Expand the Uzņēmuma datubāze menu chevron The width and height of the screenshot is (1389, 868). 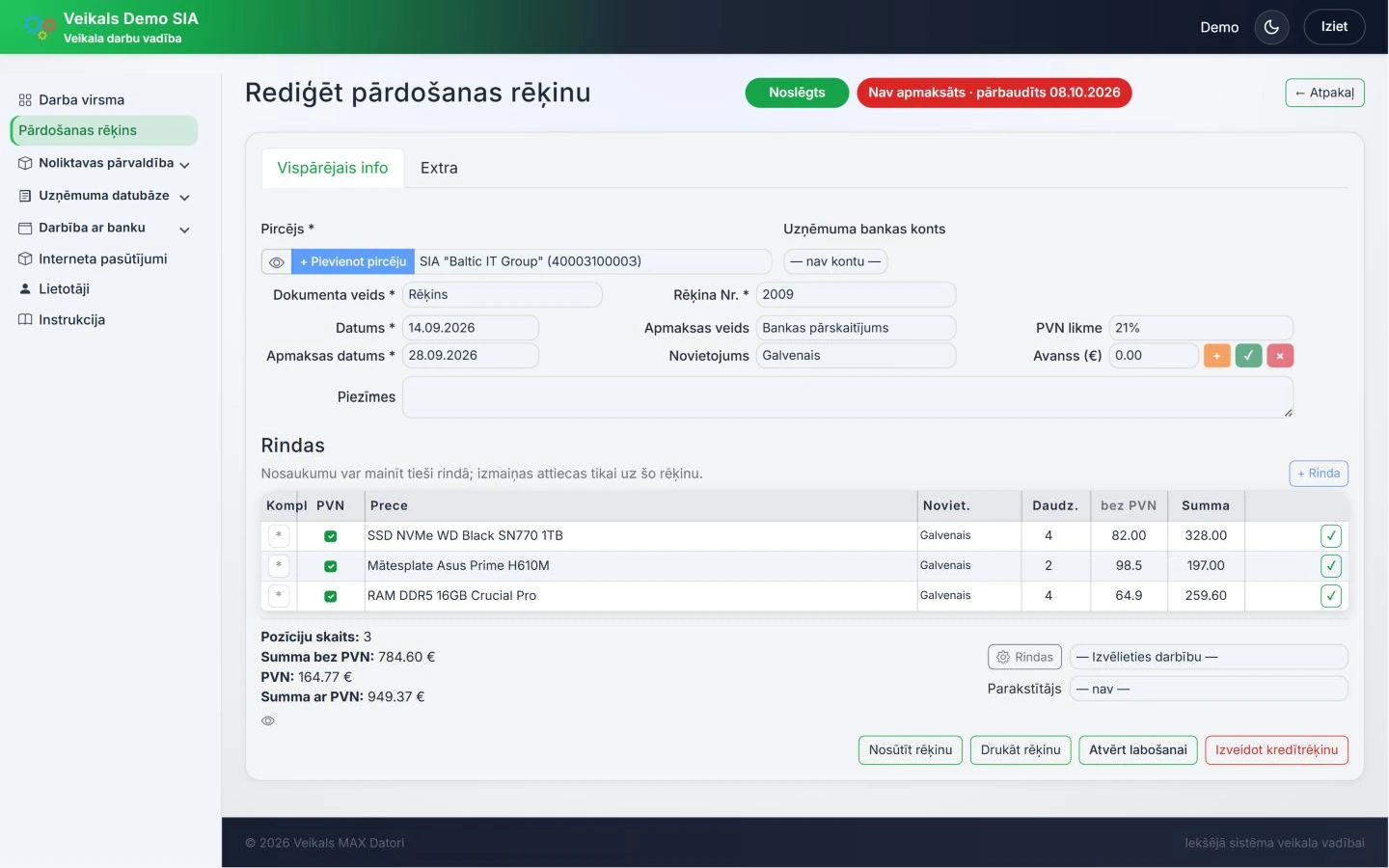(x=184, y=198)
